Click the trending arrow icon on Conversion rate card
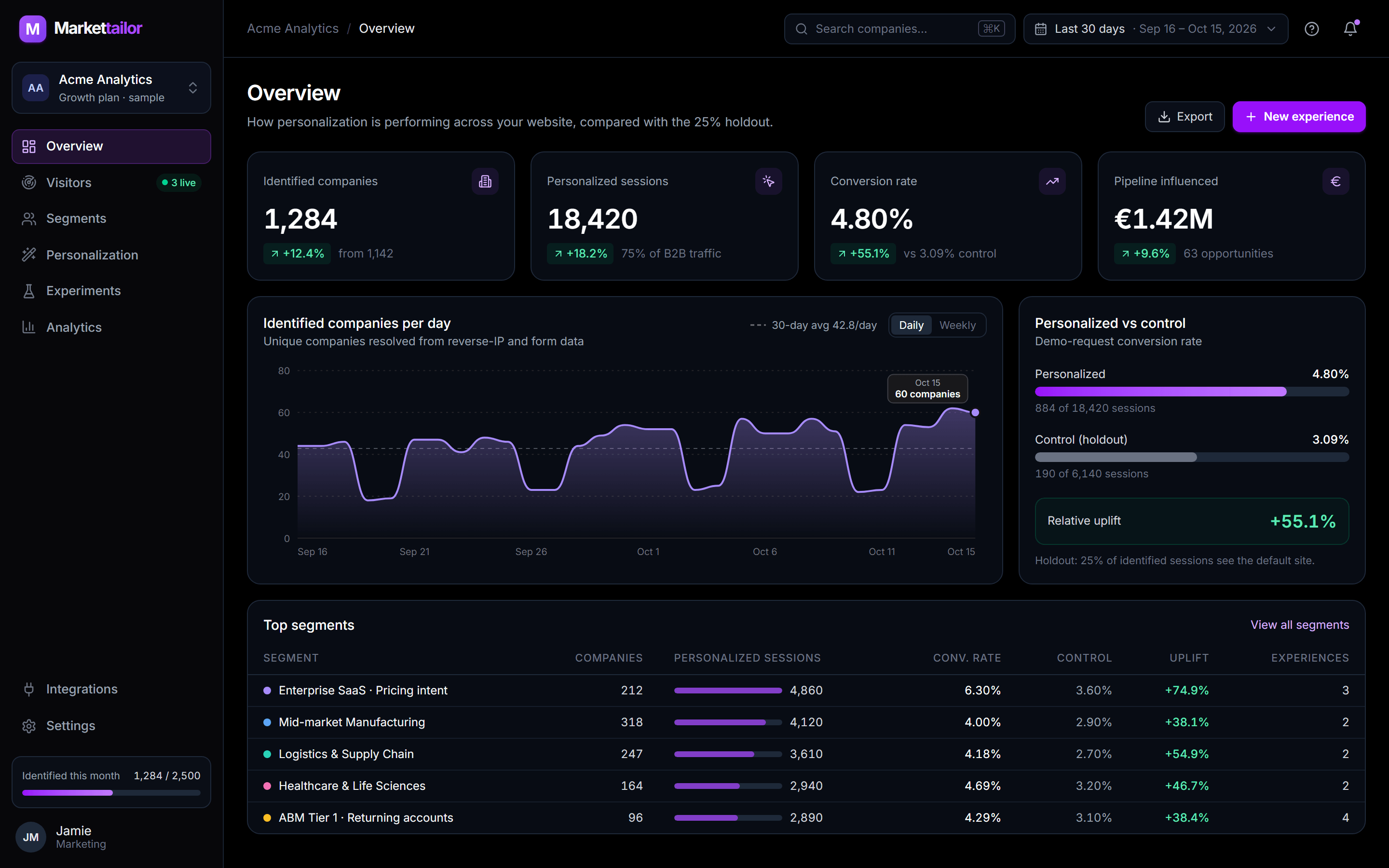The height and width of the screenshot is (868, 1389). coord(1052,181)
